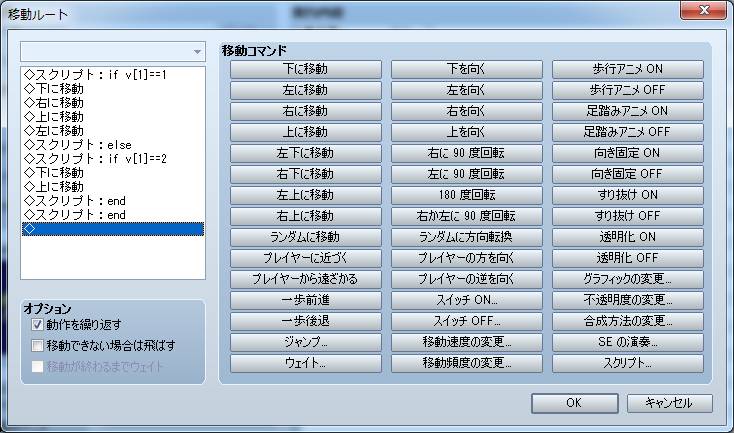Insert the ランダムに移動 command
734x433 pixels.
(306, 237)
